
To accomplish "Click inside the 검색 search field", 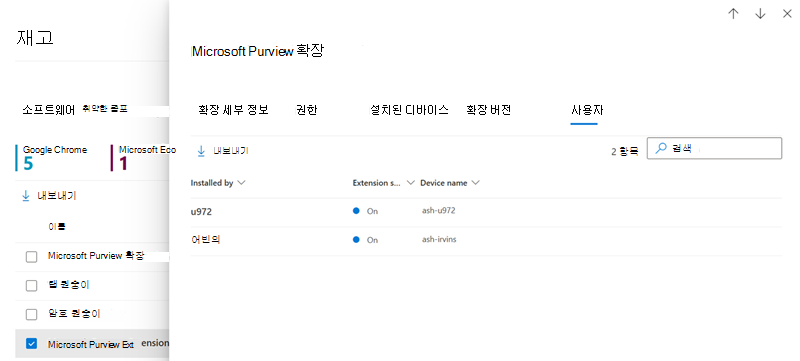I will click(714, 149).
